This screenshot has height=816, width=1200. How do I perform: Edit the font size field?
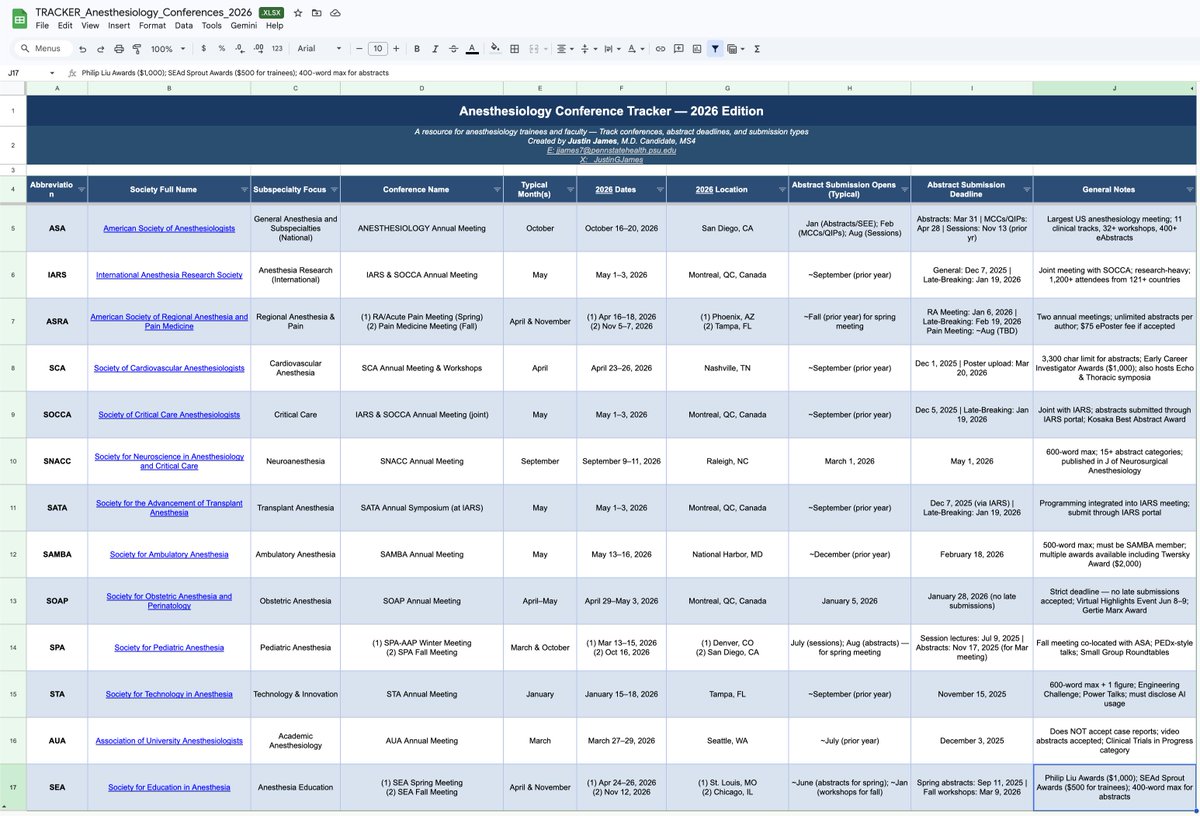377,48
